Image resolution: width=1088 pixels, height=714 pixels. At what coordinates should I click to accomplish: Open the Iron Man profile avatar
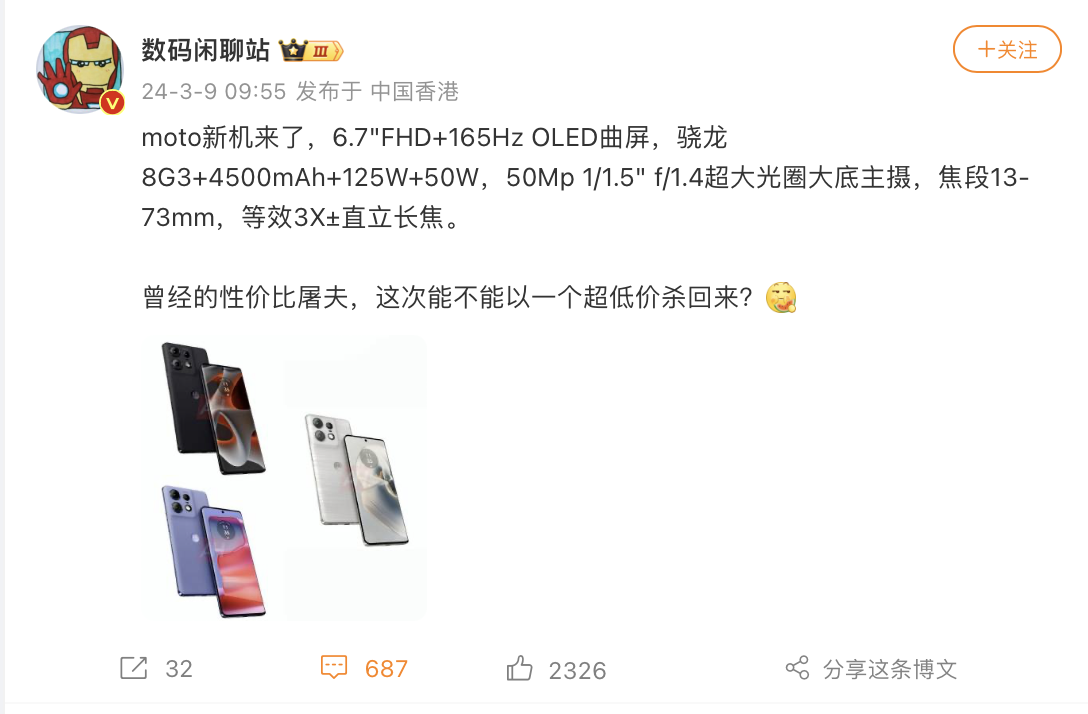(80, 69)
